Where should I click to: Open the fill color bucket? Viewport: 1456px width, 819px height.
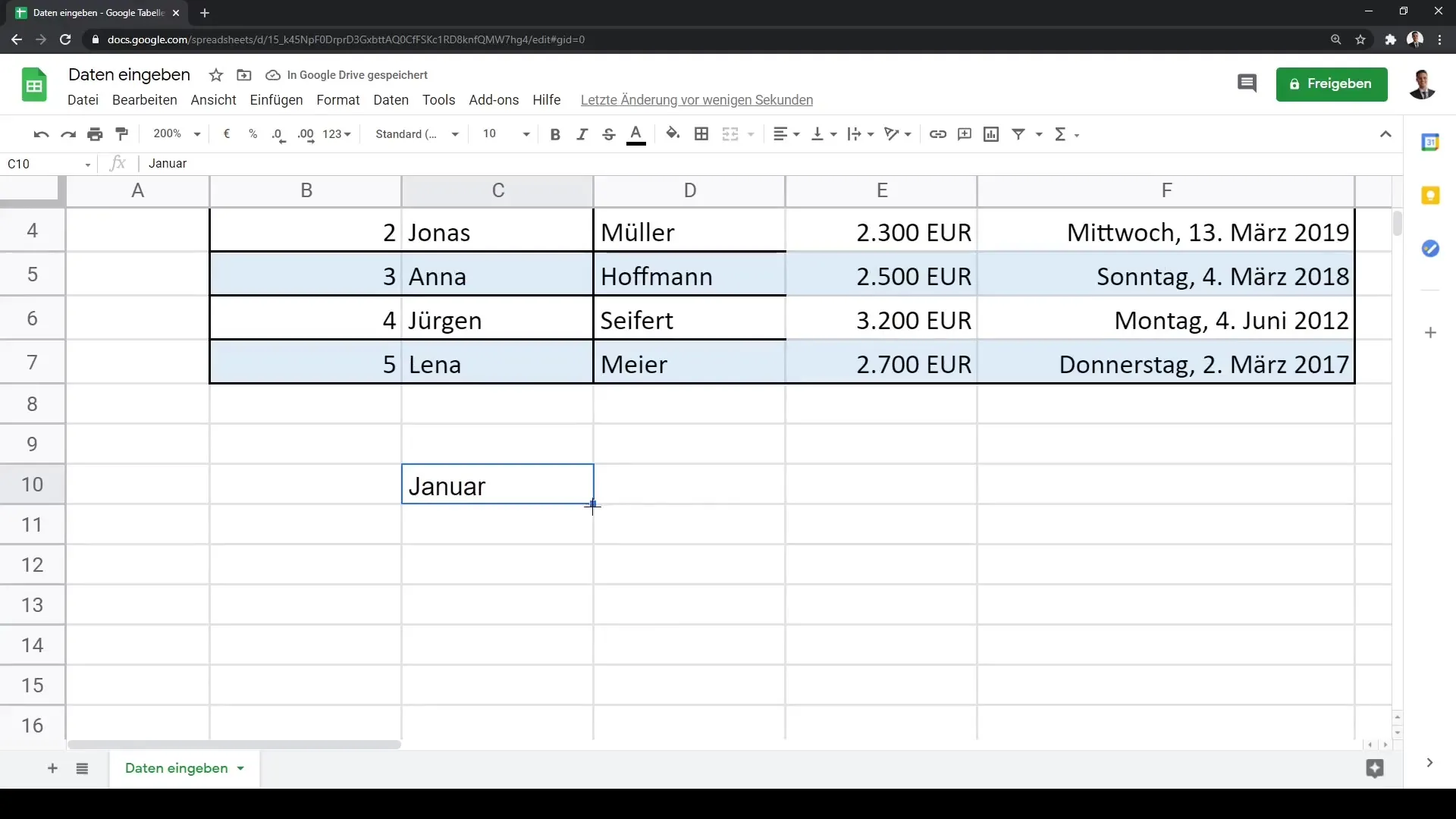tap(673, 134)
